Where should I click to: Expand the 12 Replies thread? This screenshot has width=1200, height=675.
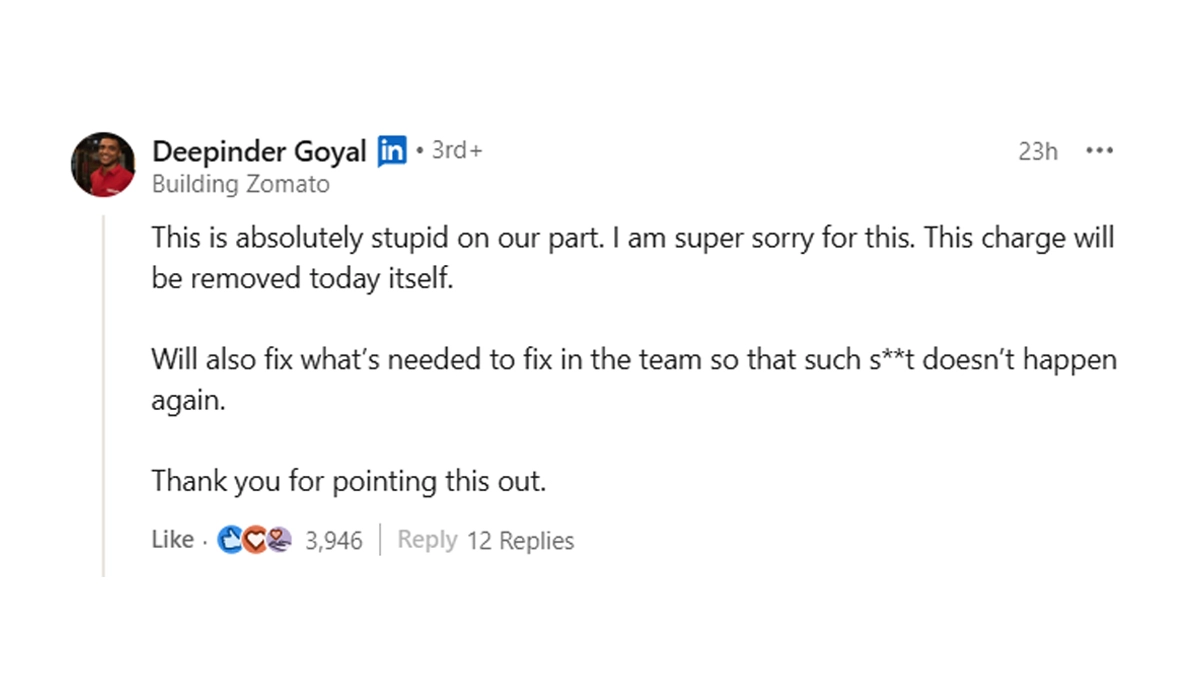point(520,541)
